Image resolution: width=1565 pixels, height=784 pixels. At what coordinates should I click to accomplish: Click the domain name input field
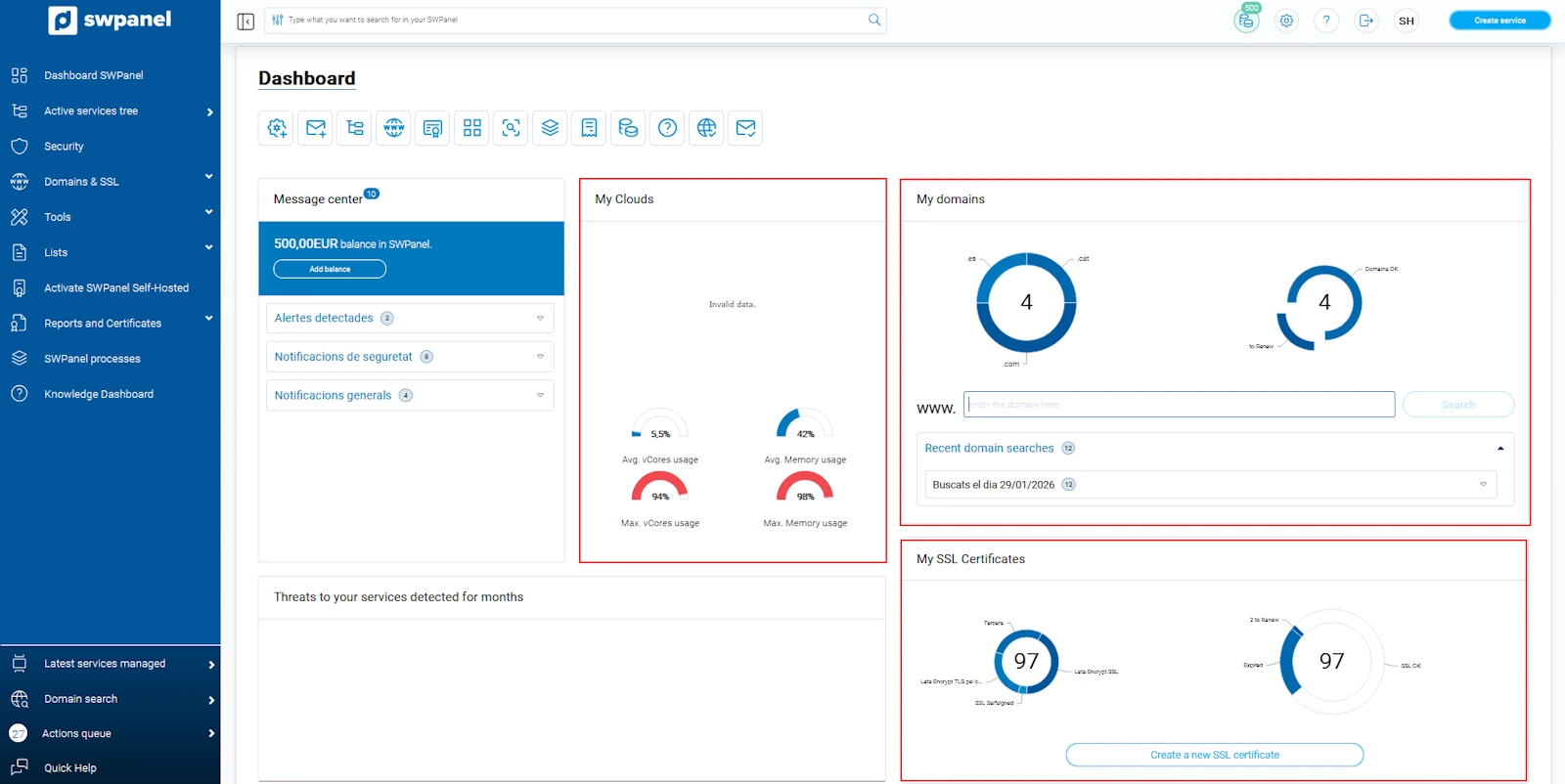[x=1179, y=405]
